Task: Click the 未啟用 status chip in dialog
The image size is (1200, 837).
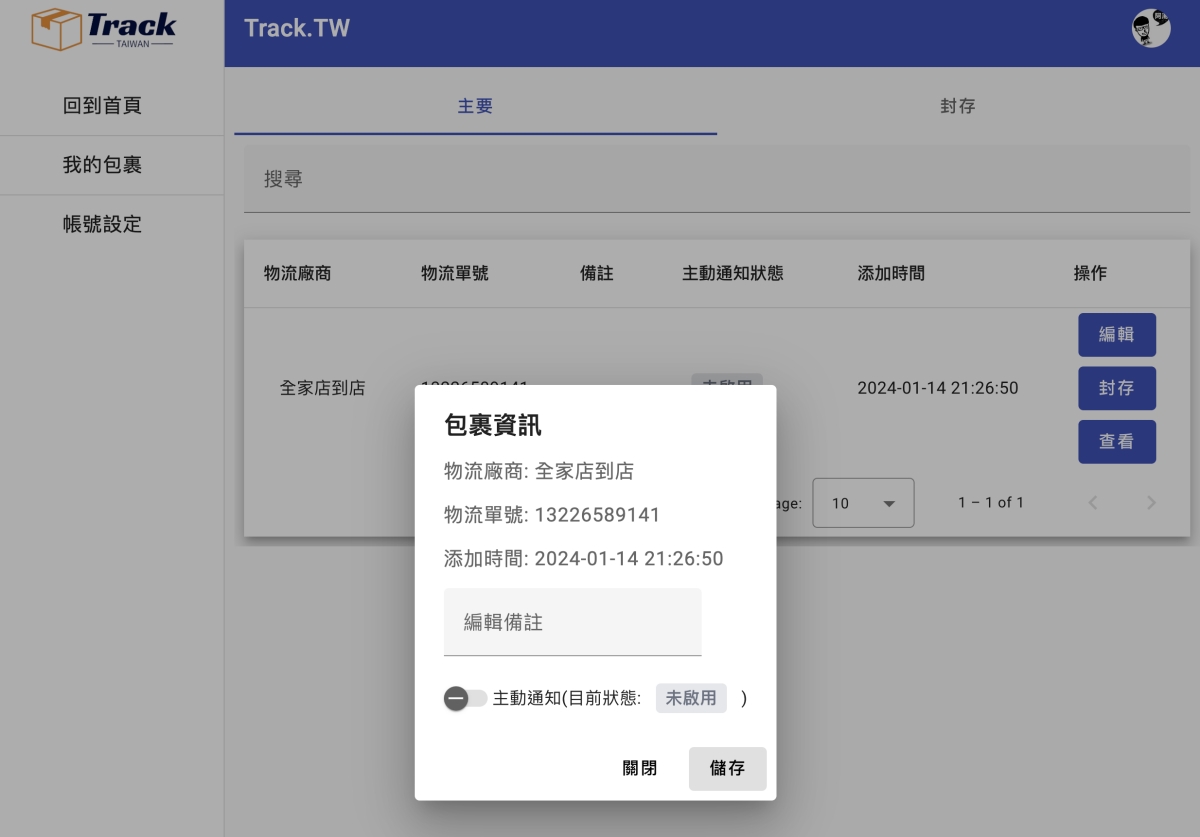Action: coord(691,698)
